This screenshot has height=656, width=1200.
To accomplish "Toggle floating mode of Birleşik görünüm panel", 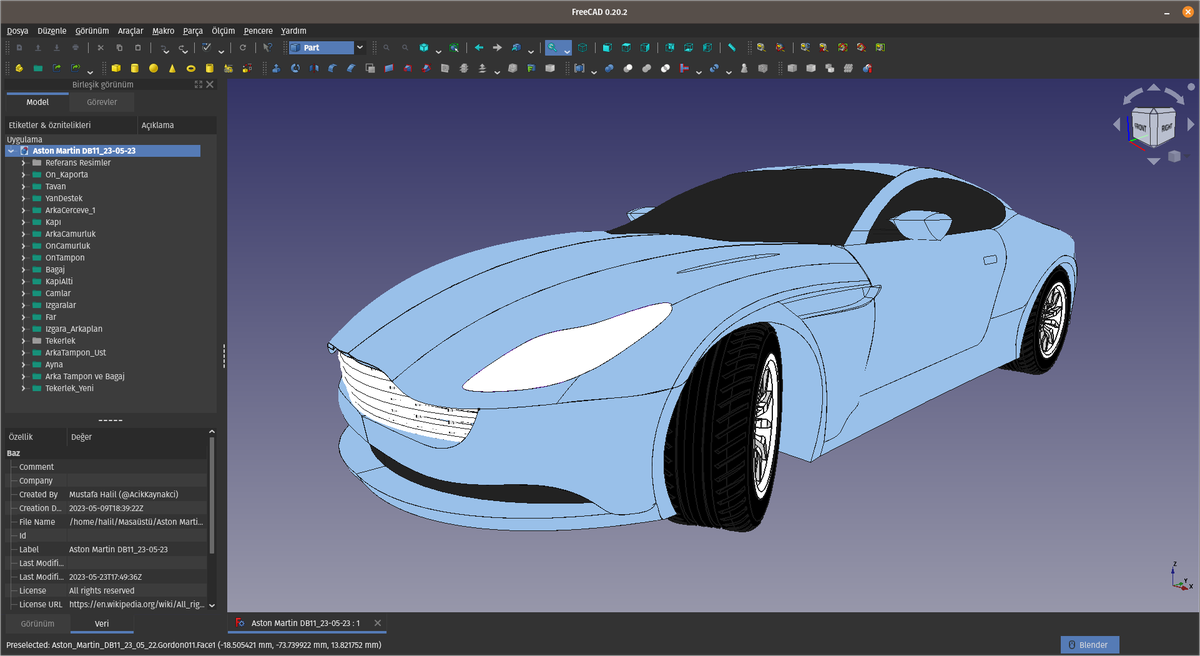I will (x=198, y=85).
